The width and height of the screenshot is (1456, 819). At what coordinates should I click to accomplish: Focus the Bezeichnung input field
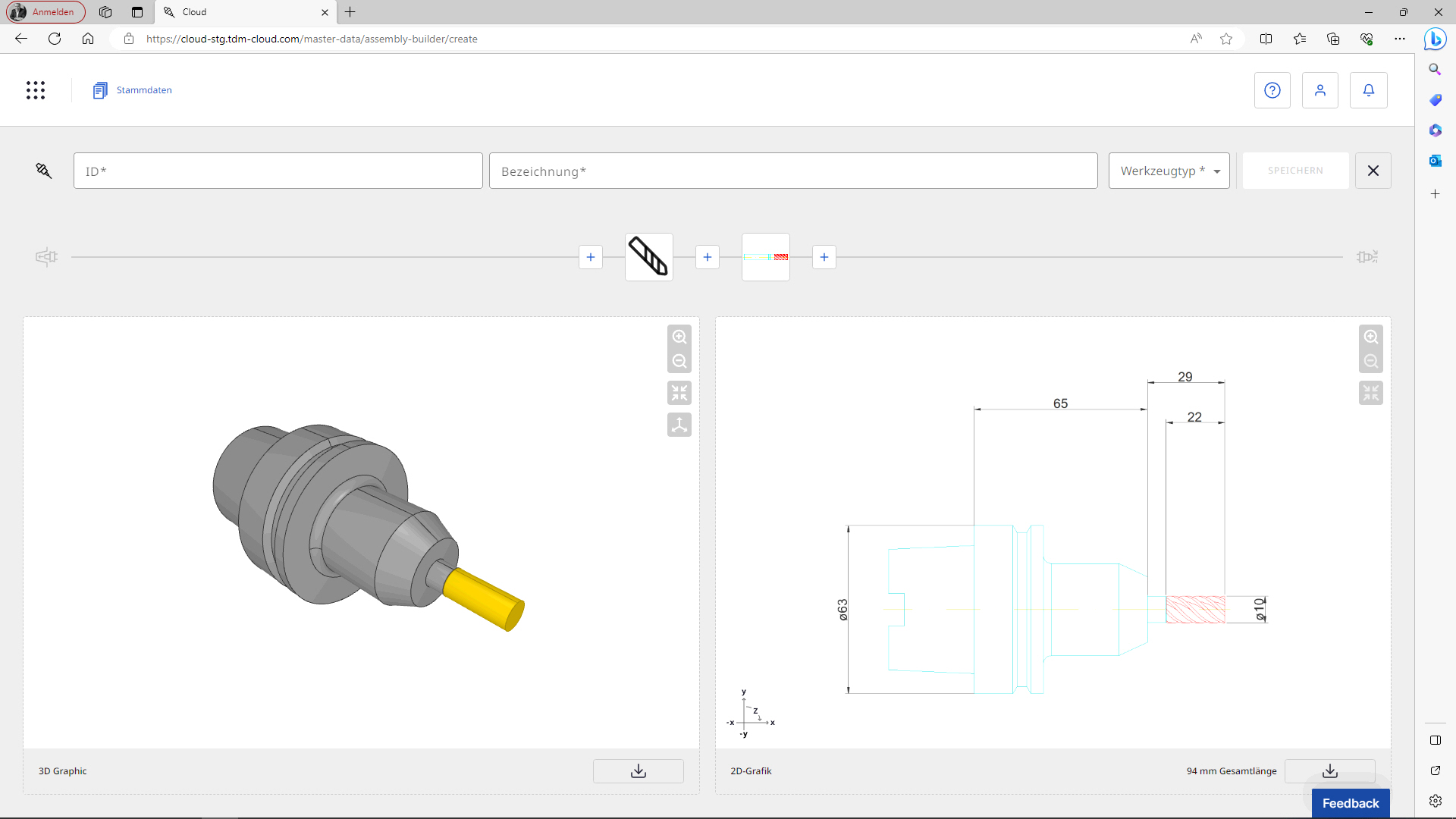click(793, 171)
